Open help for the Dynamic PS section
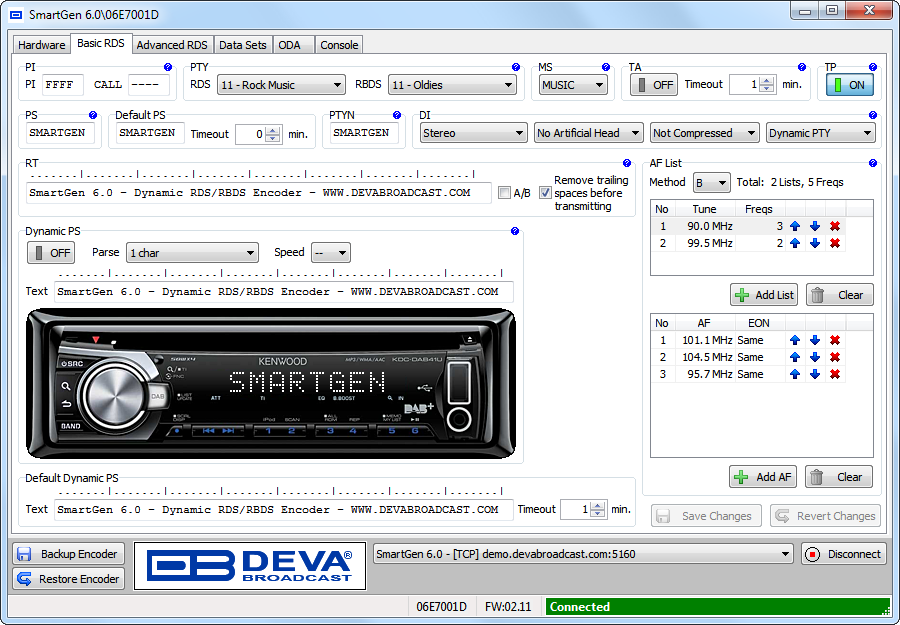 click(x=515, y=231)
